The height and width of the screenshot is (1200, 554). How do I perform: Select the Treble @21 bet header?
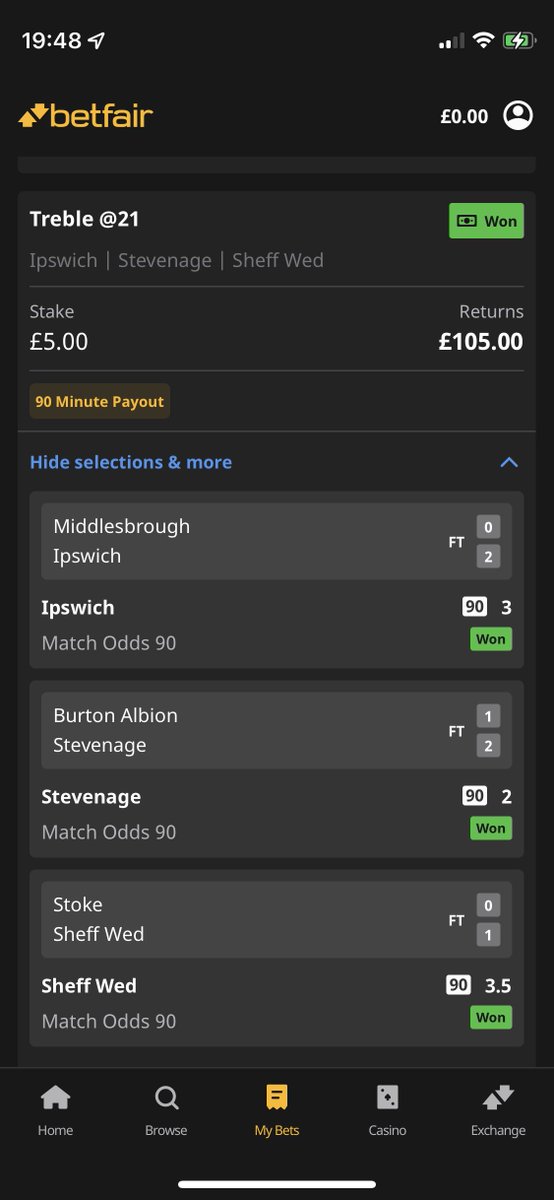85,219
